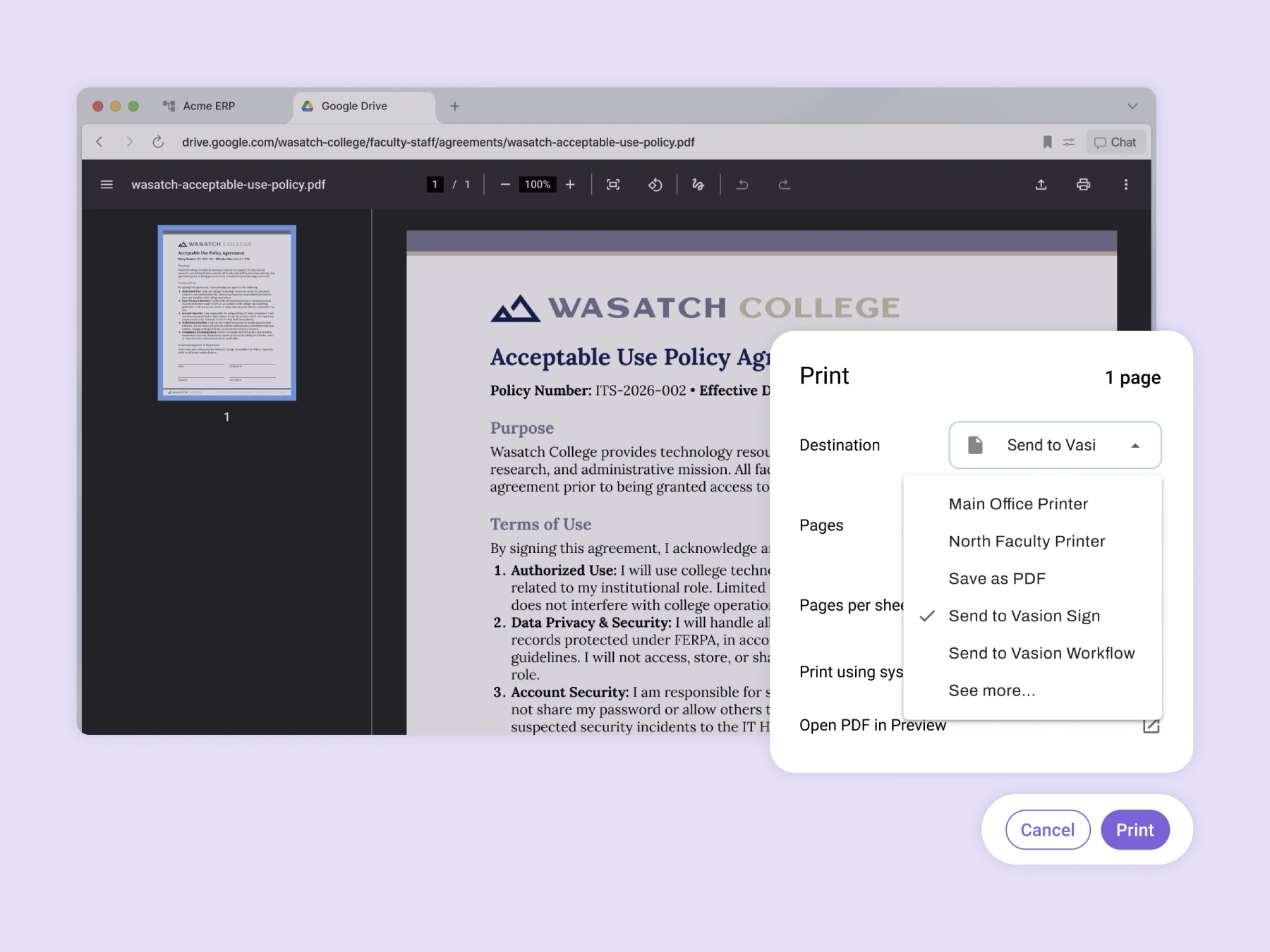Undo the last PDF annotation

tap(742, 185)
